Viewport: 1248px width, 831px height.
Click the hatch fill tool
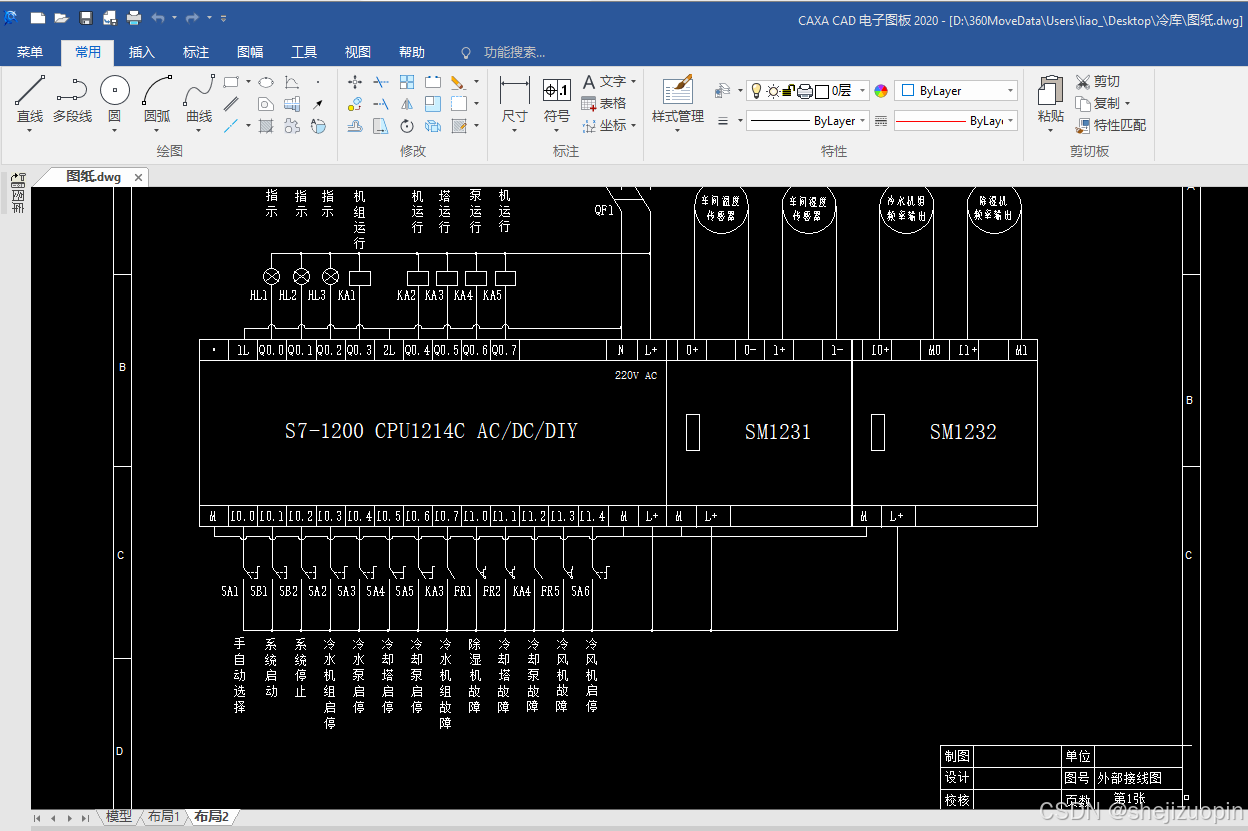(x=266, y=126)
